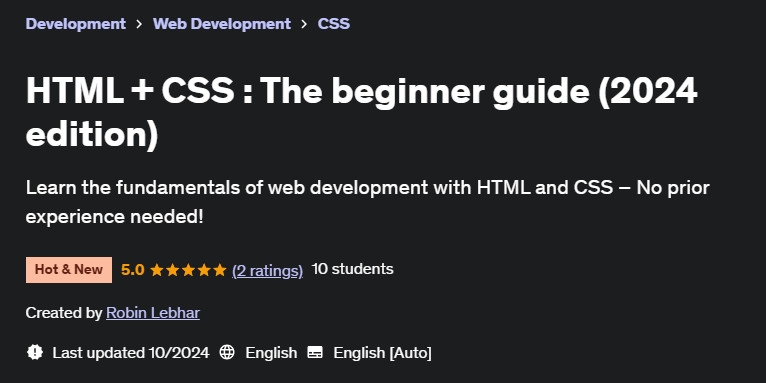Open the CSS breadcrumb link

[334, 23]
